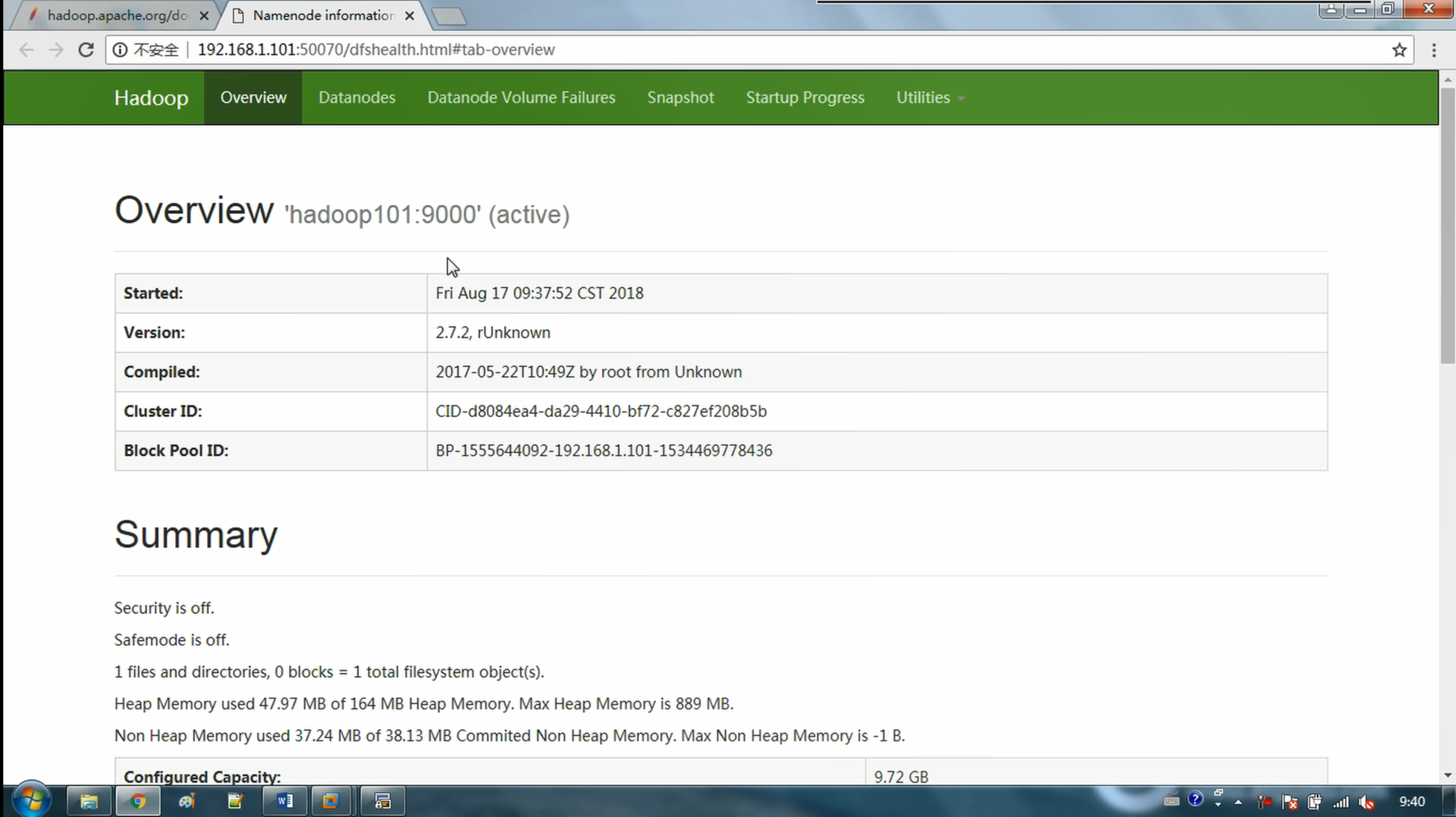Viewport: 1456px width, 817px height.
Task: Click the 'Security is off.' text
Action: [x=165, y=609]
